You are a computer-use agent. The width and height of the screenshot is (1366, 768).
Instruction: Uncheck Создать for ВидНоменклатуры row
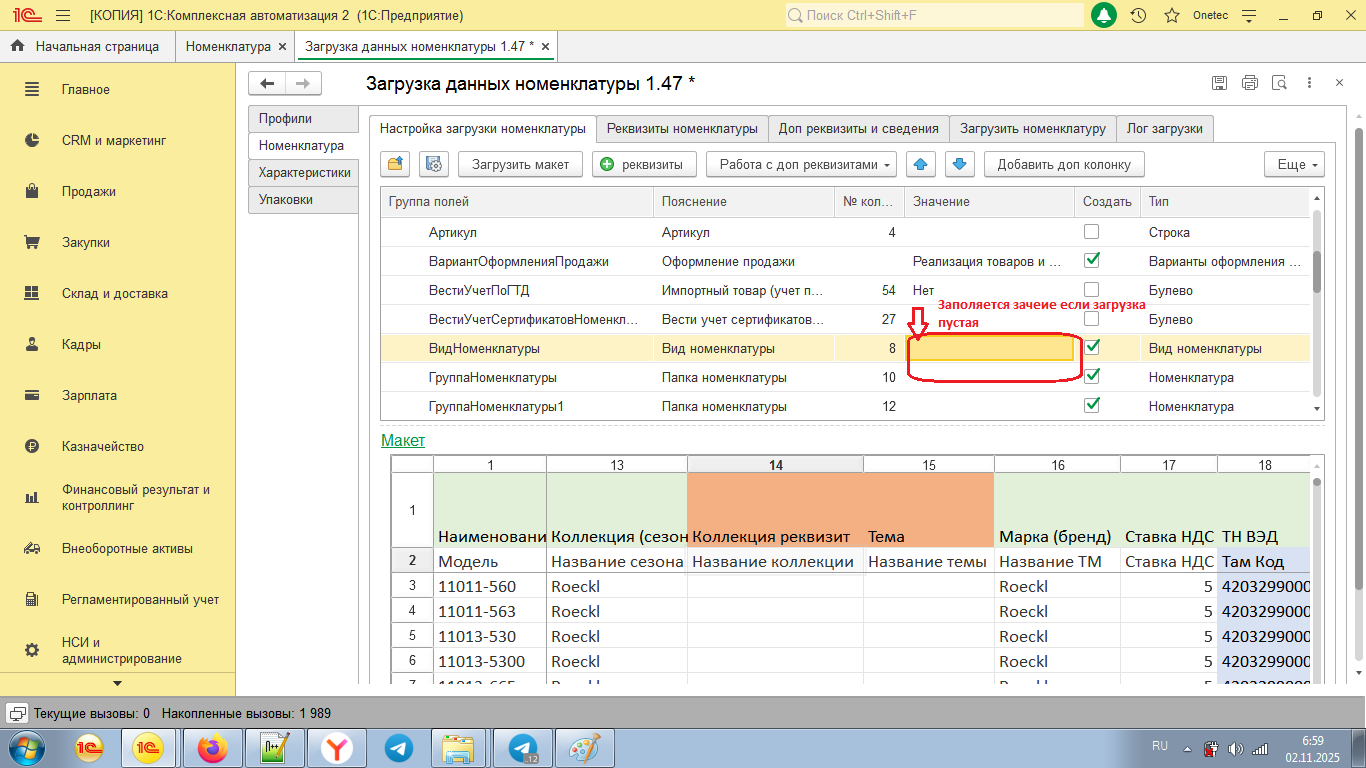pos(1092,348)
